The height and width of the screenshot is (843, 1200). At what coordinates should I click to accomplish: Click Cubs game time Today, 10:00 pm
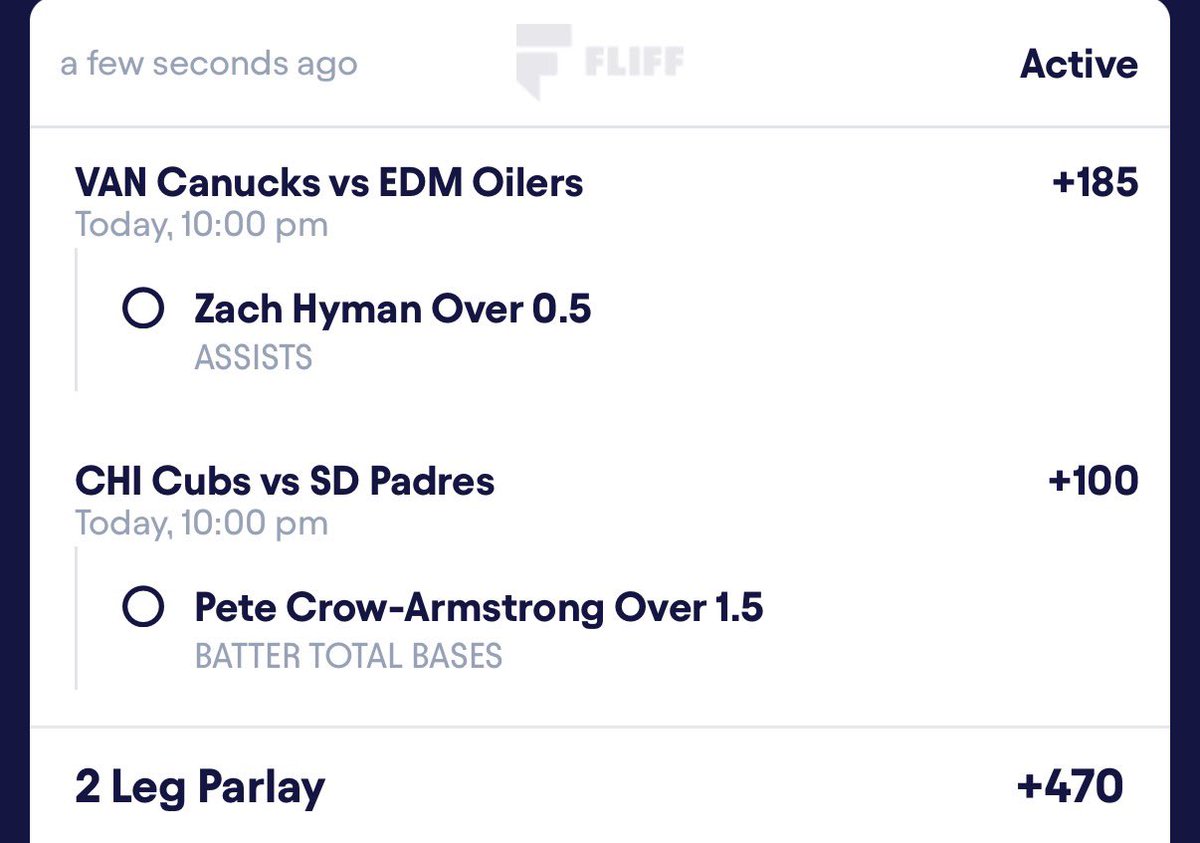pos(201,524)
